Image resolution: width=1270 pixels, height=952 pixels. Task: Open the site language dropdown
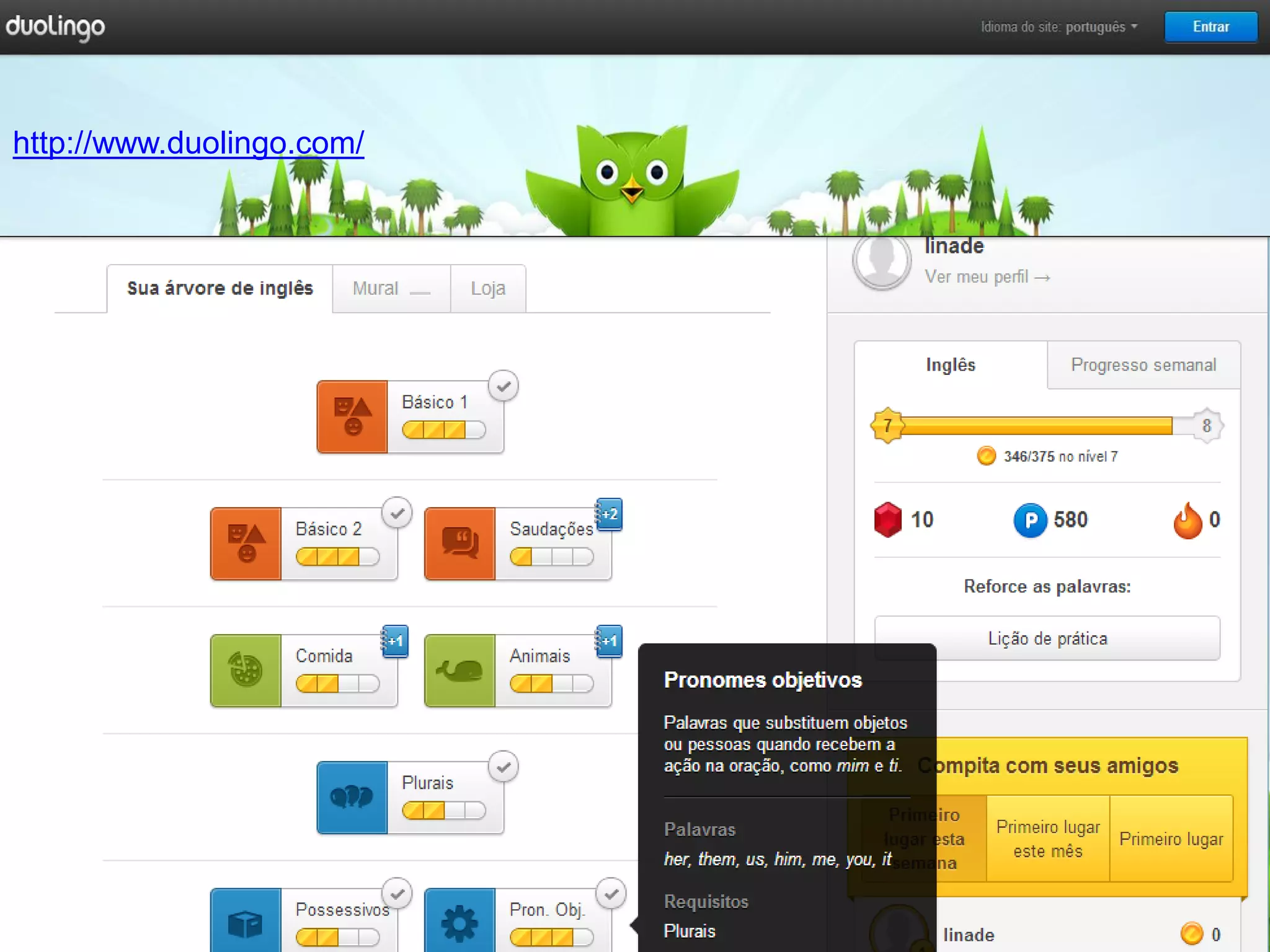[x=1059, y=27]
